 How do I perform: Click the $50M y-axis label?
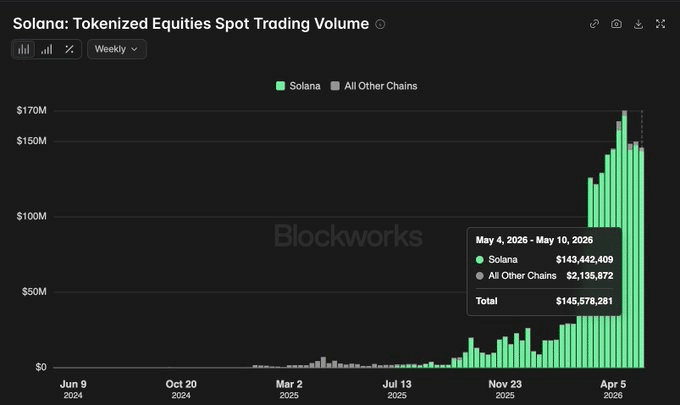[x=34, y=291]
